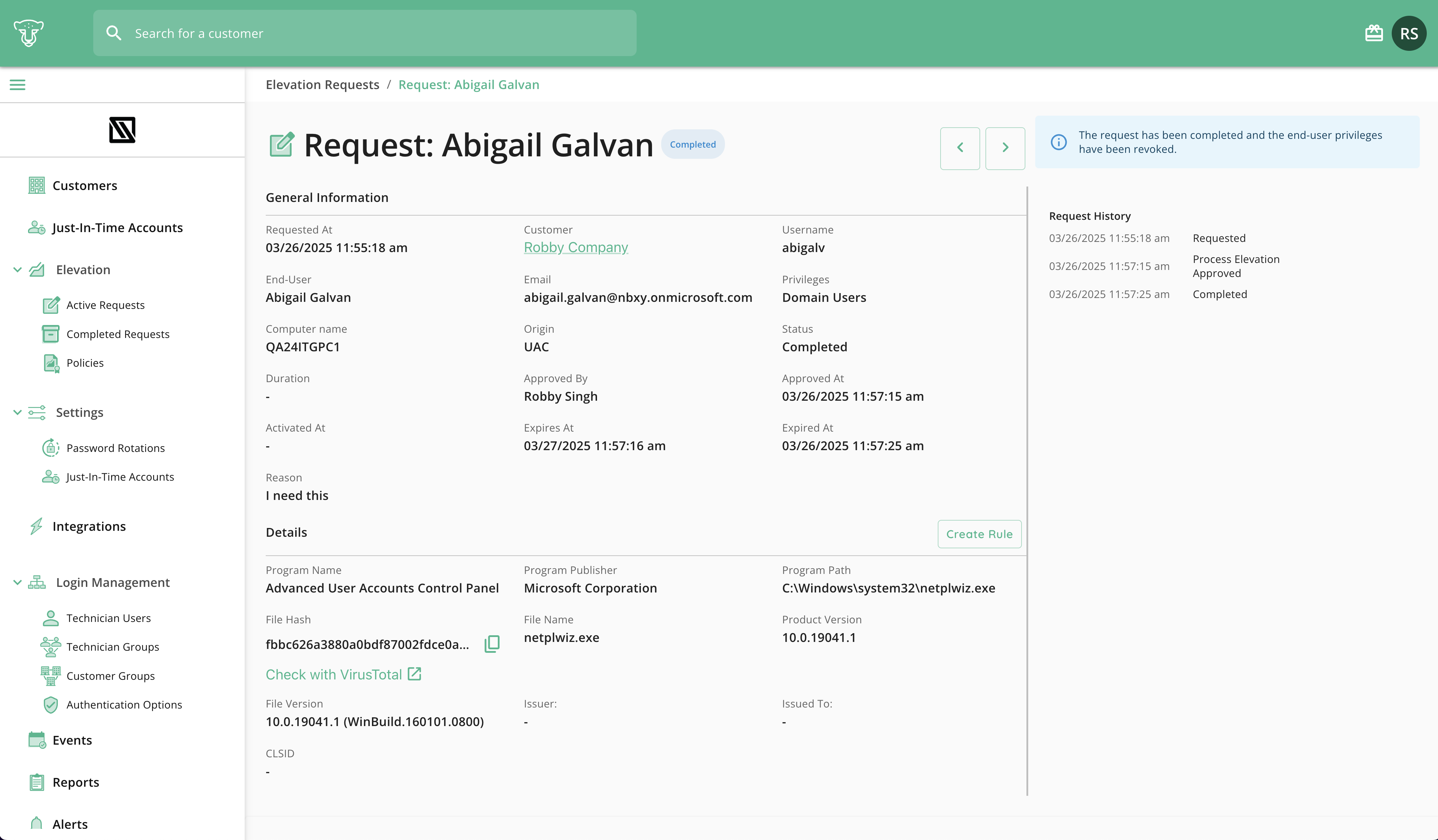Open Events page
Viewport: 1438px width, 840px height.
[72, 740]
